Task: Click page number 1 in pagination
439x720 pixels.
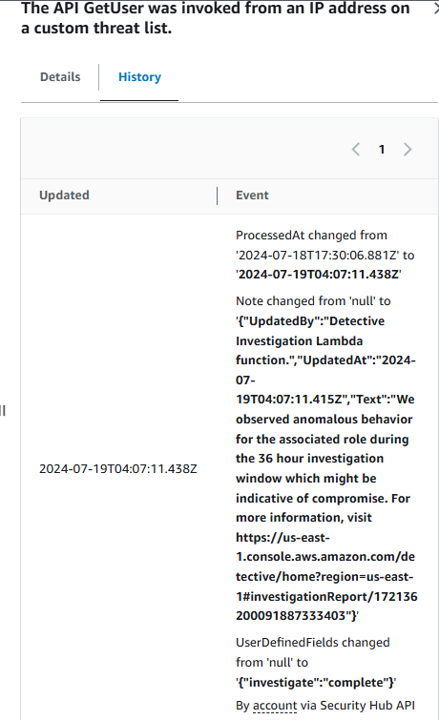Action: pos(382,149)
